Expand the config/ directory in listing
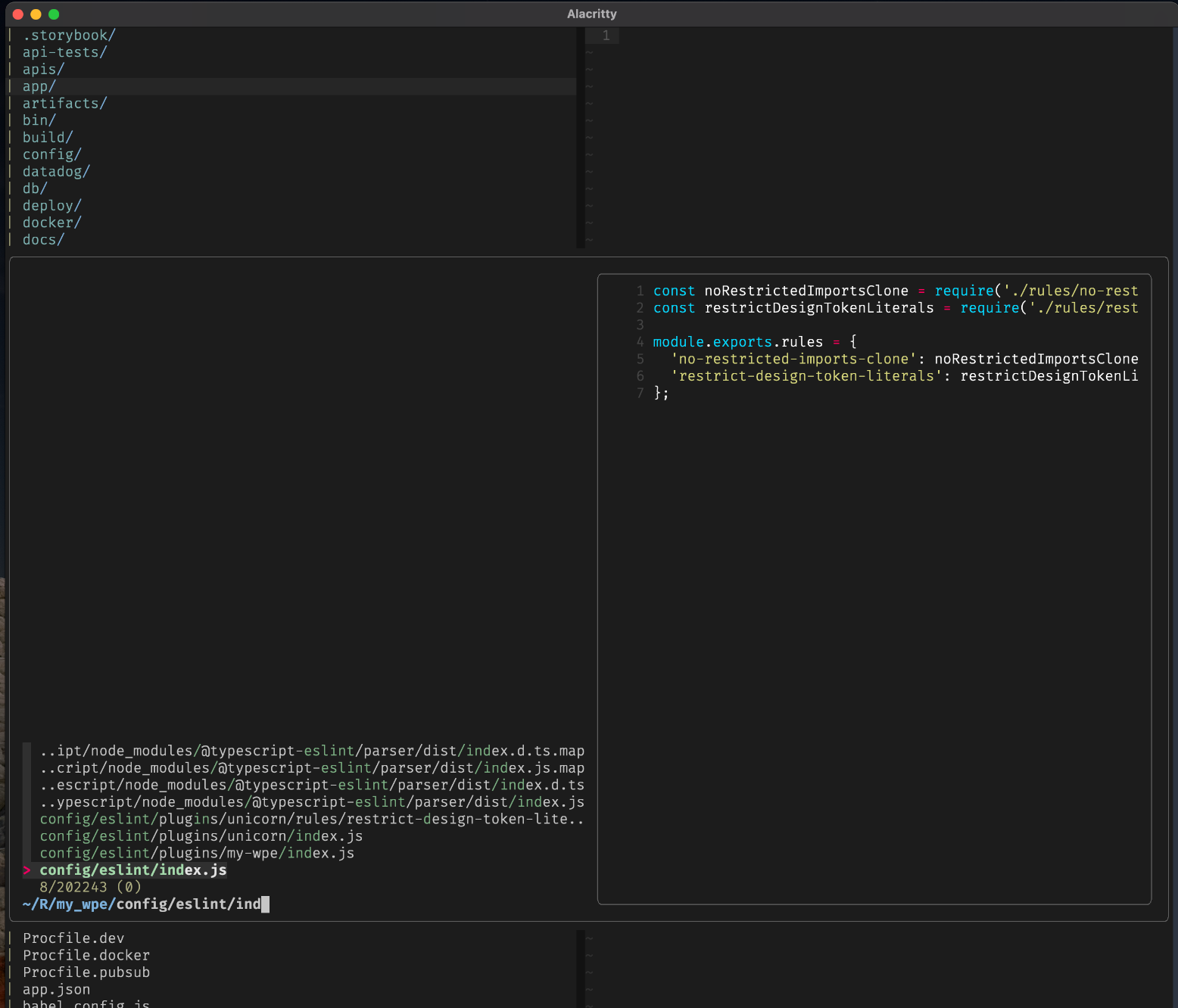Image resolution: width=1178 pixels, height=1008 pixels. 51,154
